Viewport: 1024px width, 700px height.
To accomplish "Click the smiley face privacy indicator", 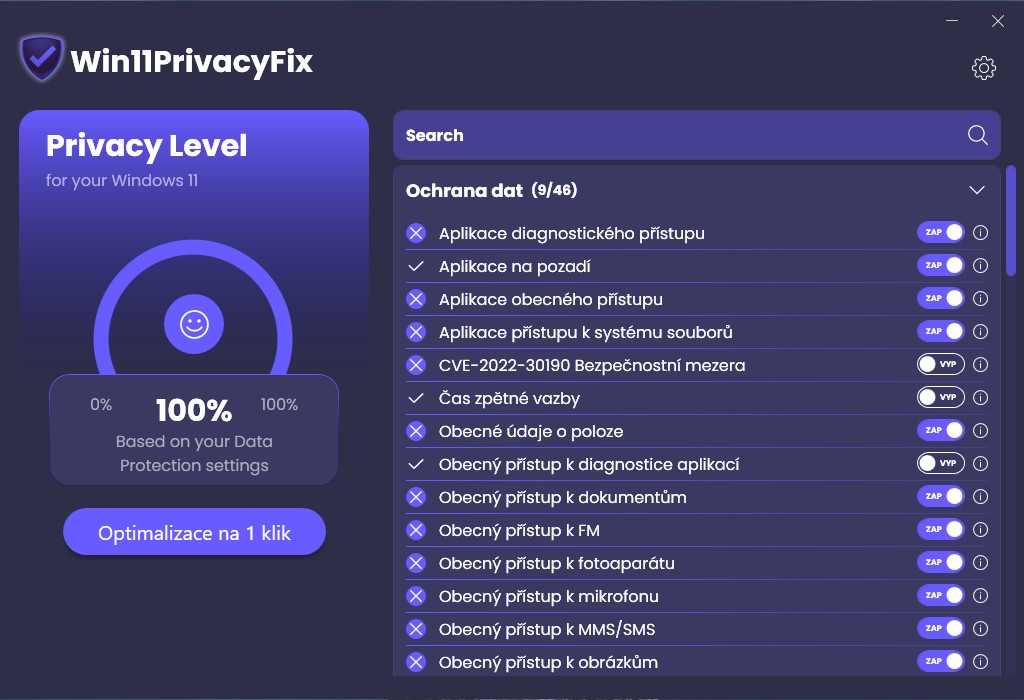I will [194, 324].
